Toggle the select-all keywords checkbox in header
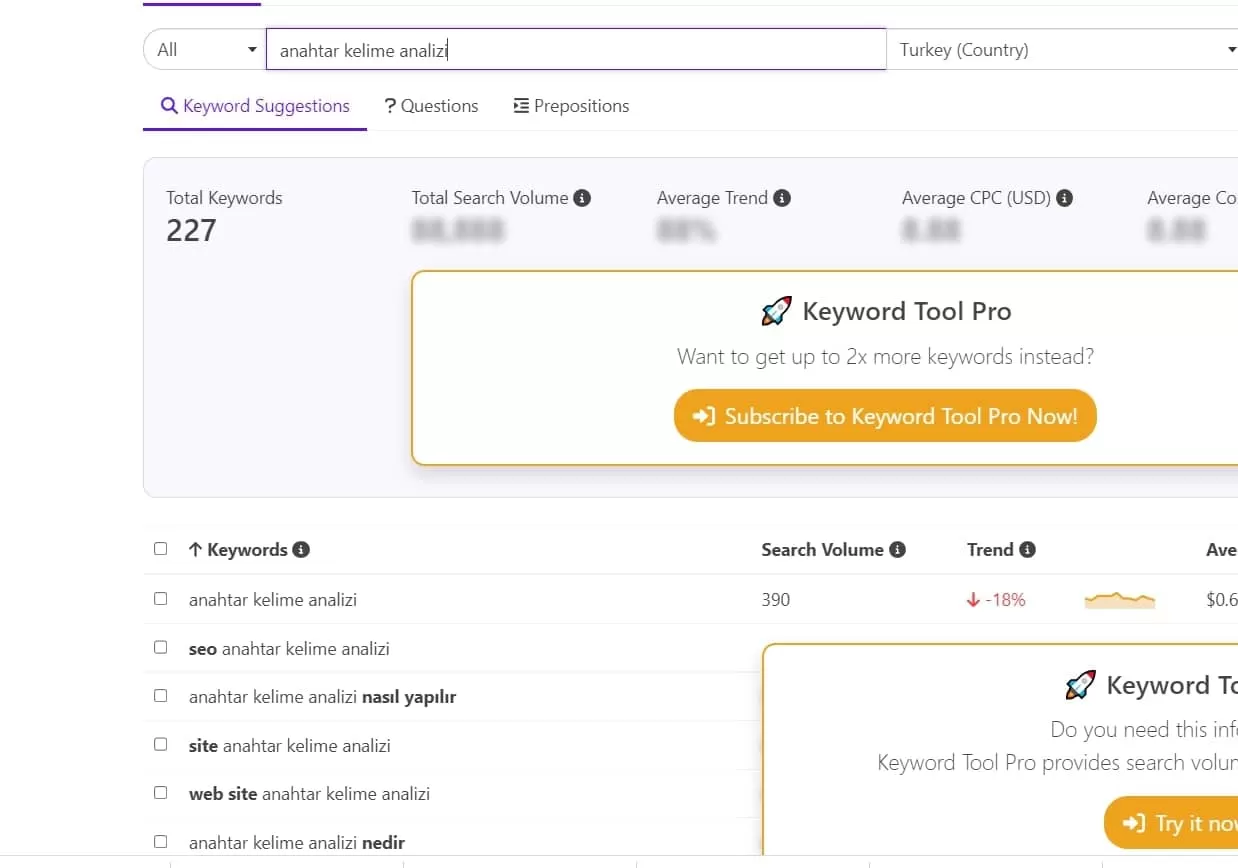 pyautogui.click(x=161, y=549)
